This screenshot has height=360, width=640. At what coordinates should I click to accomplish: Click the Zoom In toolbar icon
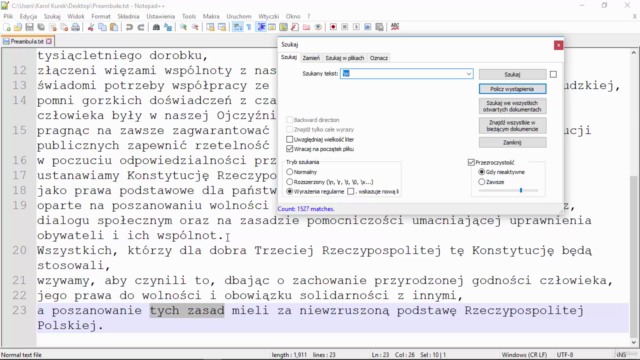pyautogui.click(x=183, y=27)
